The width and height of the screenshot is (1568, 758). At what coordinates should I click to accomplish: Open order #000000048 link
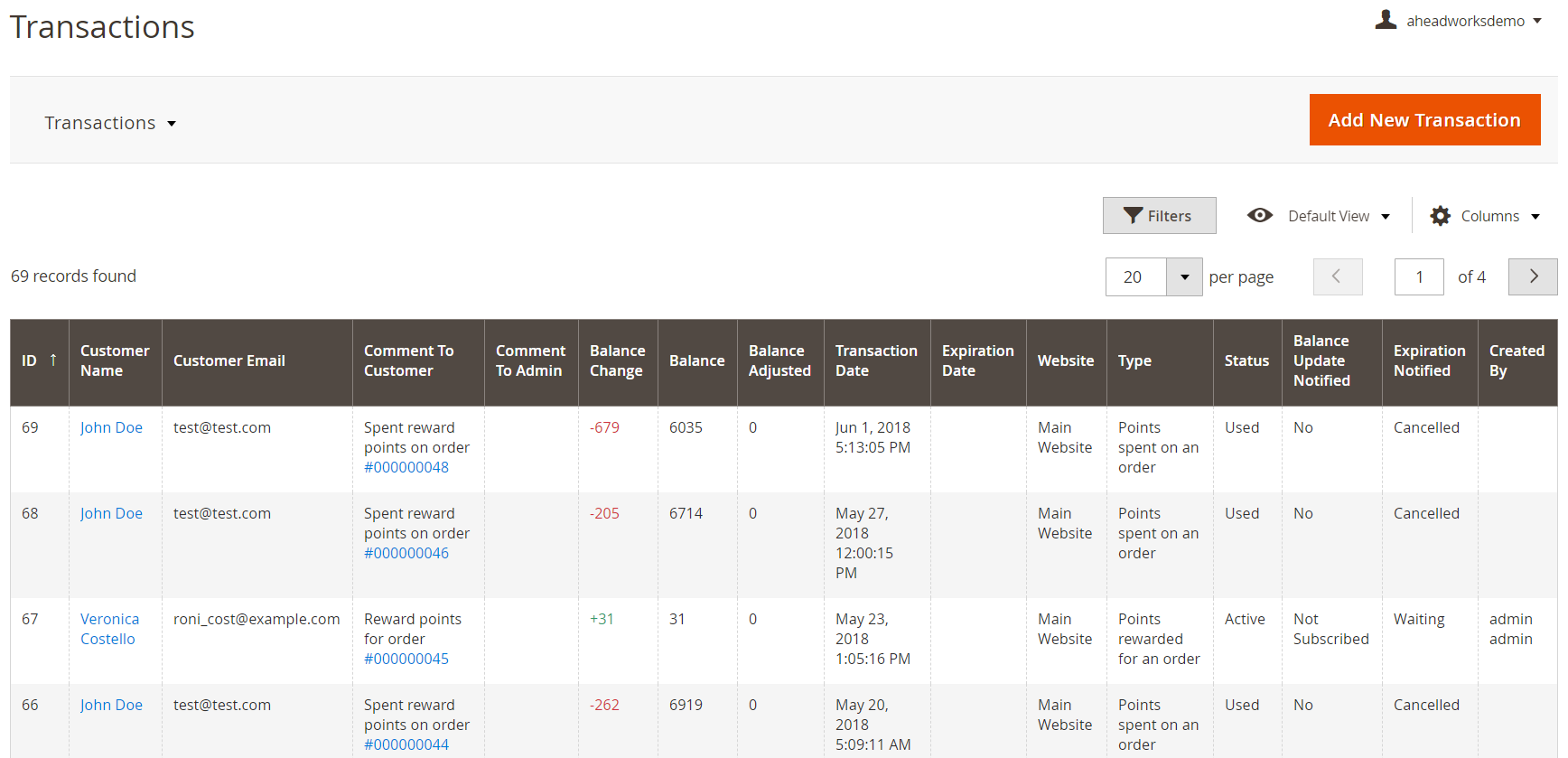[x=406, y=467]
